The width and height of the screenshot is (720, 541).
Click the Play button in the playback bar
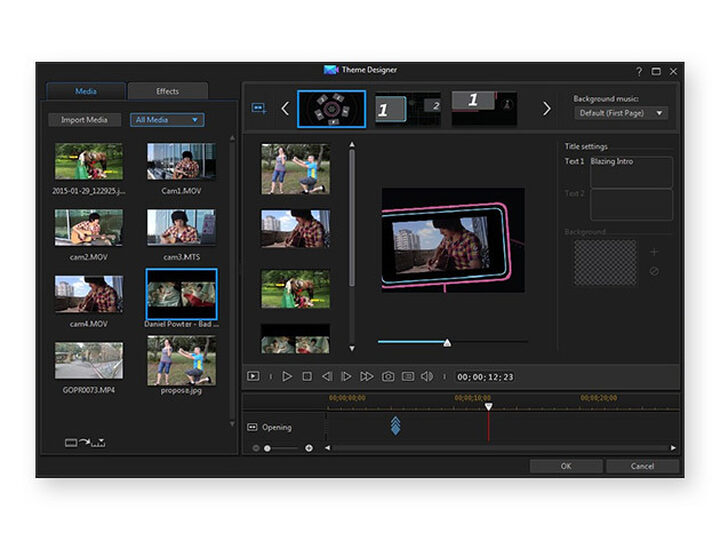(287, 376)
